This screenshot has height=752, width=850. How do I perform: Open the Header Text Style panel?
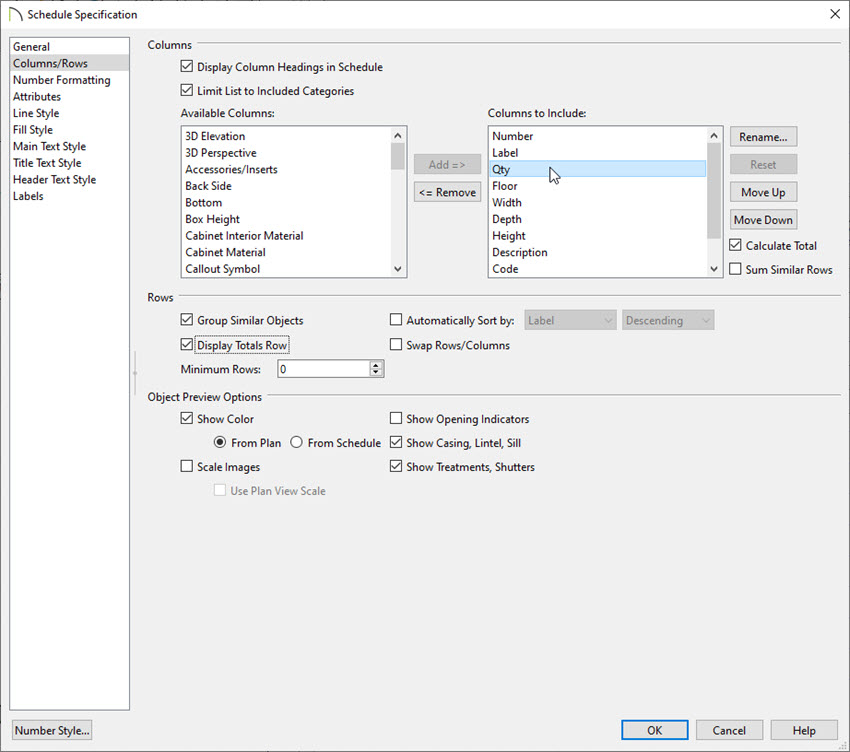pyautogui.click(x=54, y=179)
